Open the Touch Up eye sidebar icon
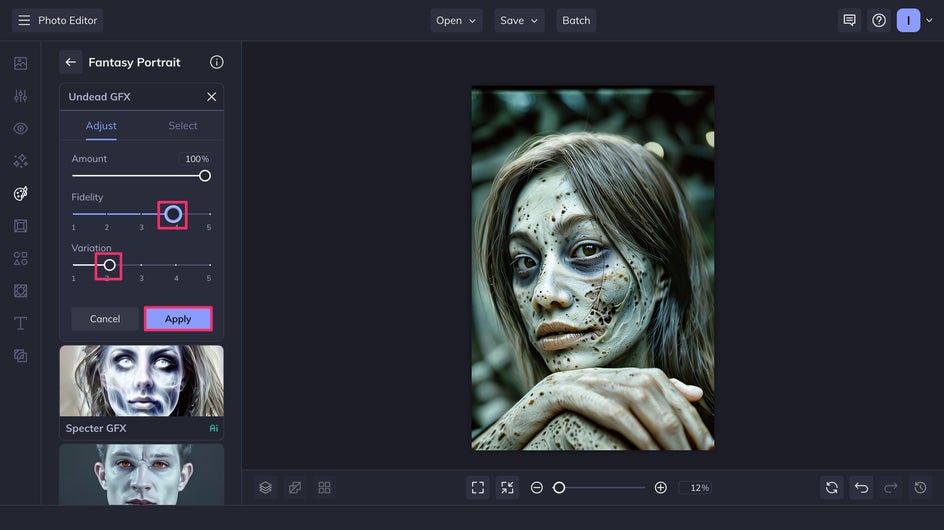 (20, 128)
